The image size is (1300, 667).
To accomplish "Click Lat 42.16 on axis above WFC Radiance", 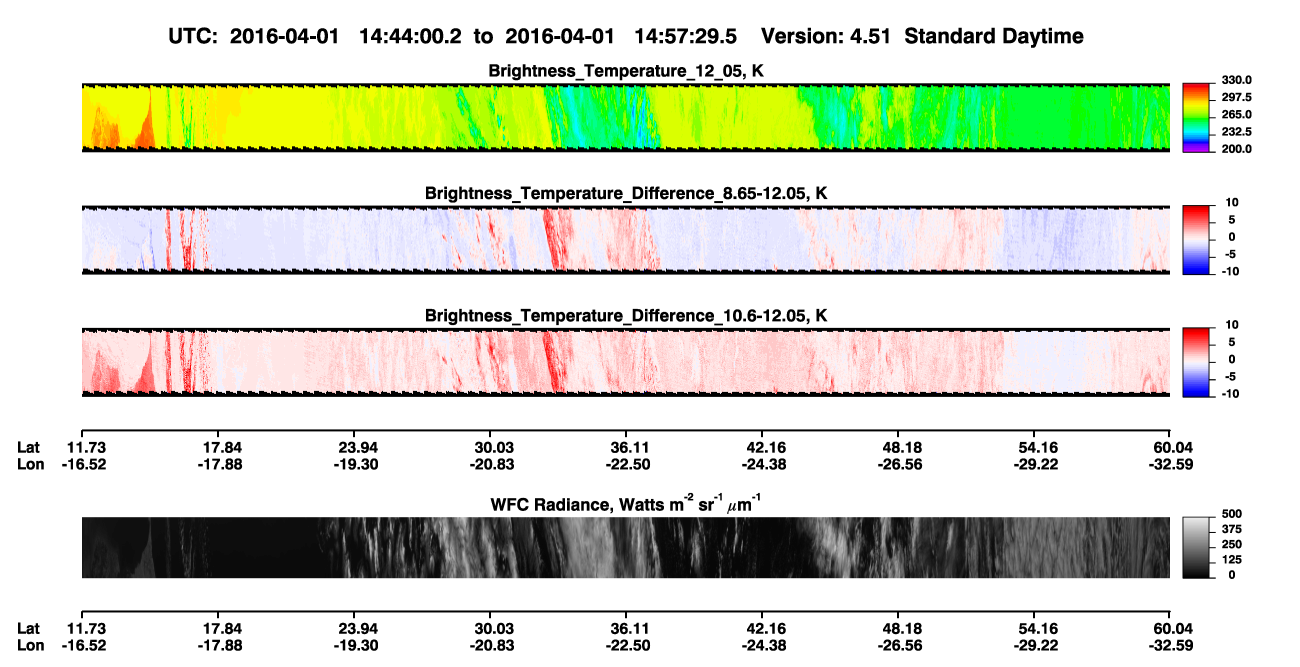I will click(x=762, y=447).
